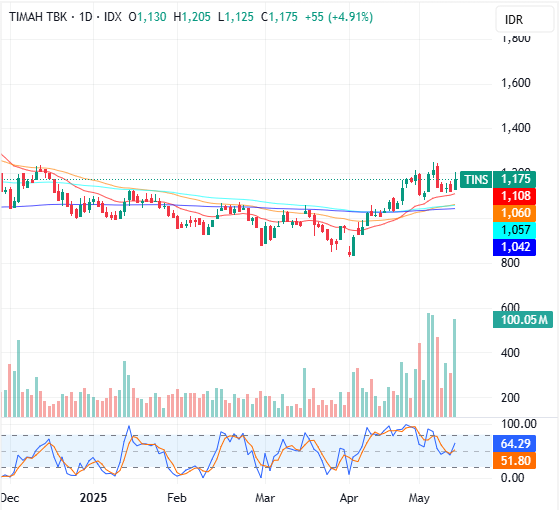The image size is (559, 510).
Task: Select the TINS price label tag
Action: point(476,179)
